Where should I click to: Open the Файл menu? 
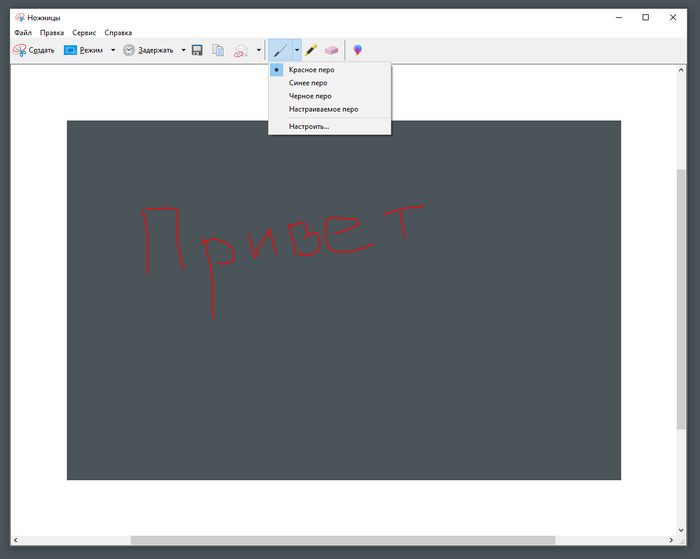point(23,33)
